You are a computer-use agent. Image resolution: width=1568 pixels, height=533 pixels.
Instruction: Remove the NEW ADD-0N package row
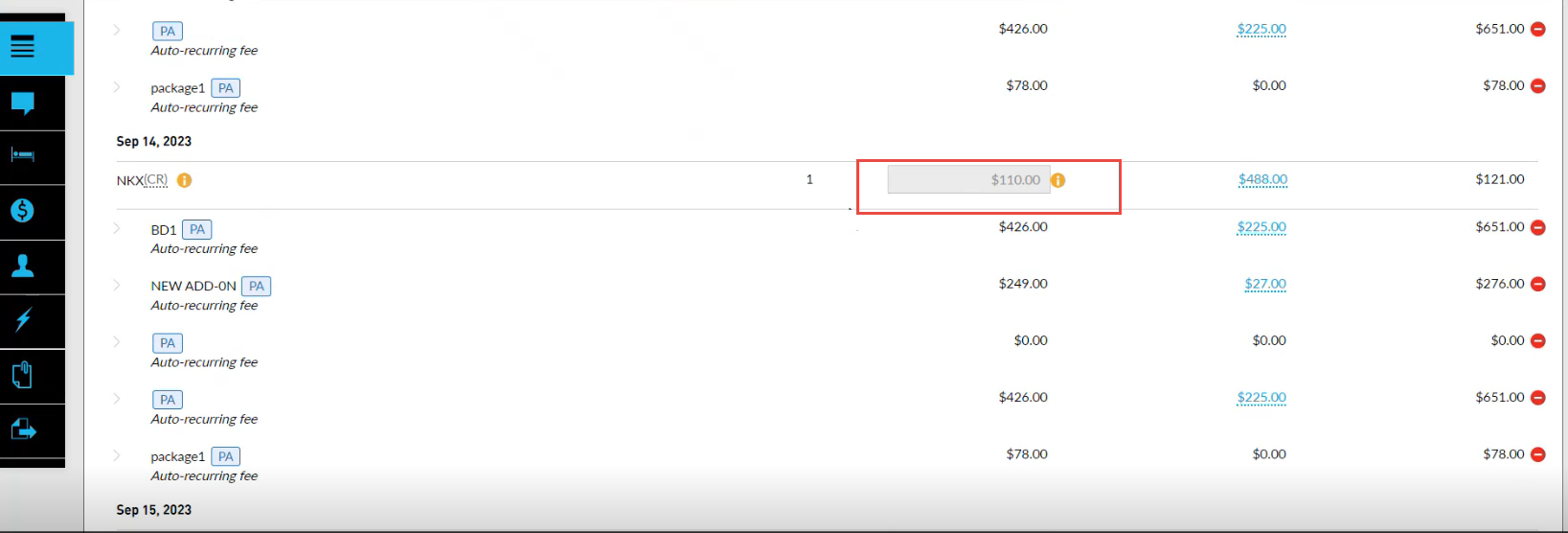pos(1538,284)
